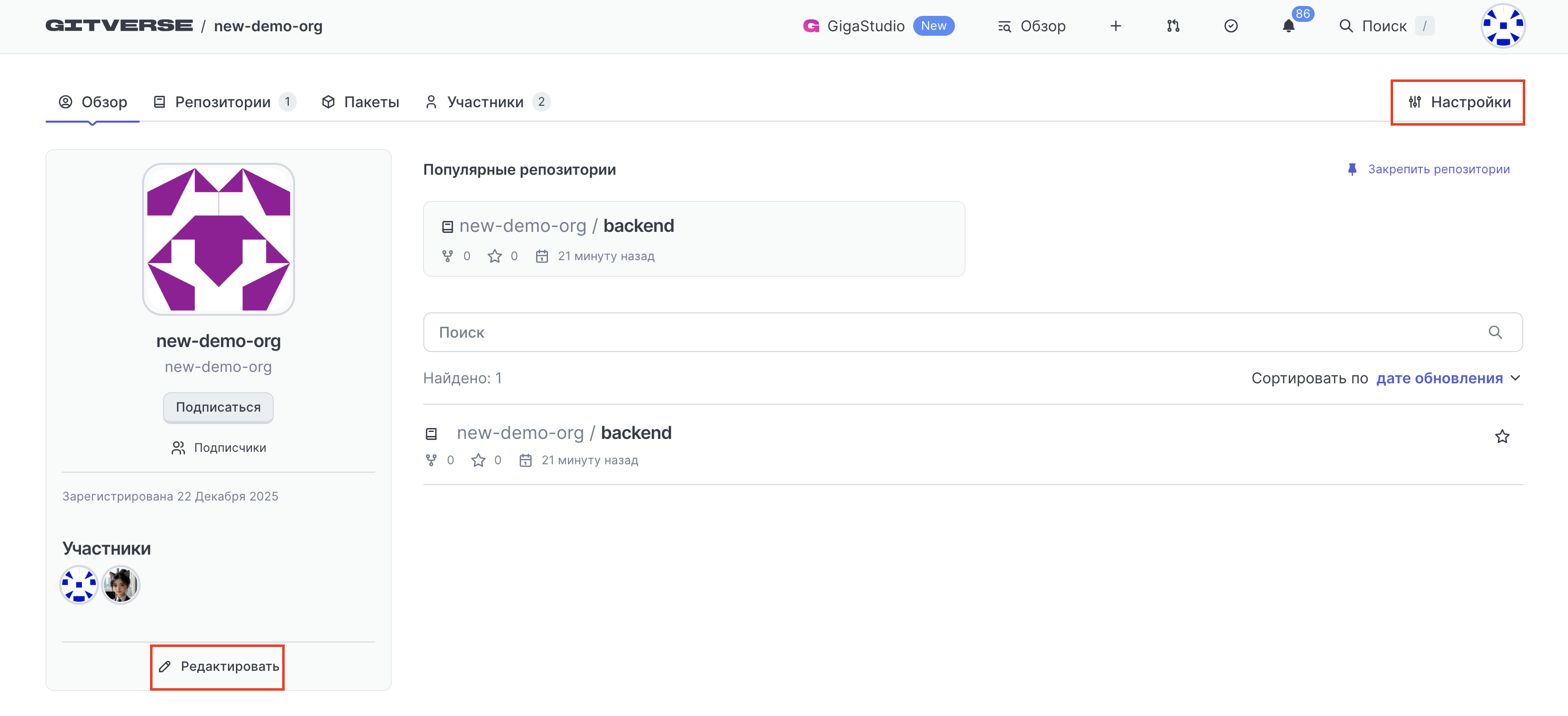Click the second member avatar photo
This screenshot has height=716, width=1568.
120,584
